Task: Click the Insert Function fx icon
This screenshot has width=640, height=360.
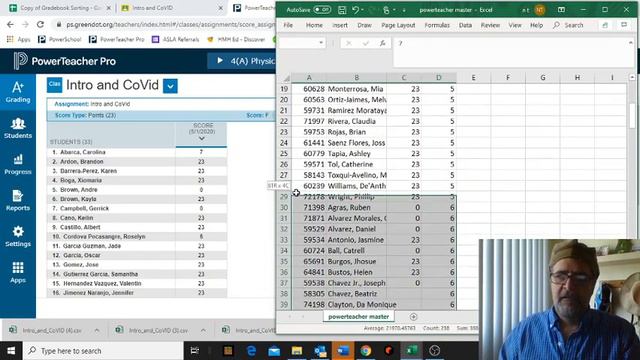Action: coord(382,43)
